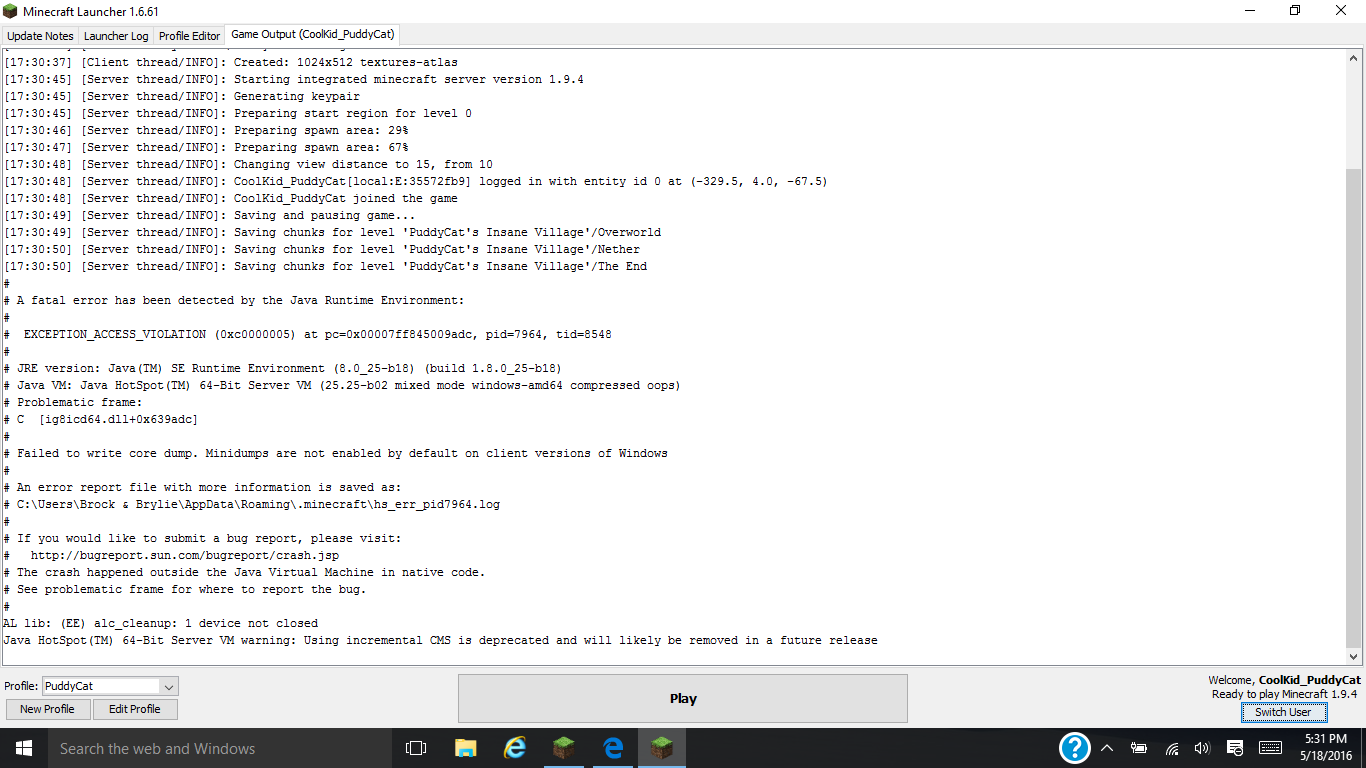Click the Edit Profile button
Screen dimensions: 1366x768
coord(135,709)
